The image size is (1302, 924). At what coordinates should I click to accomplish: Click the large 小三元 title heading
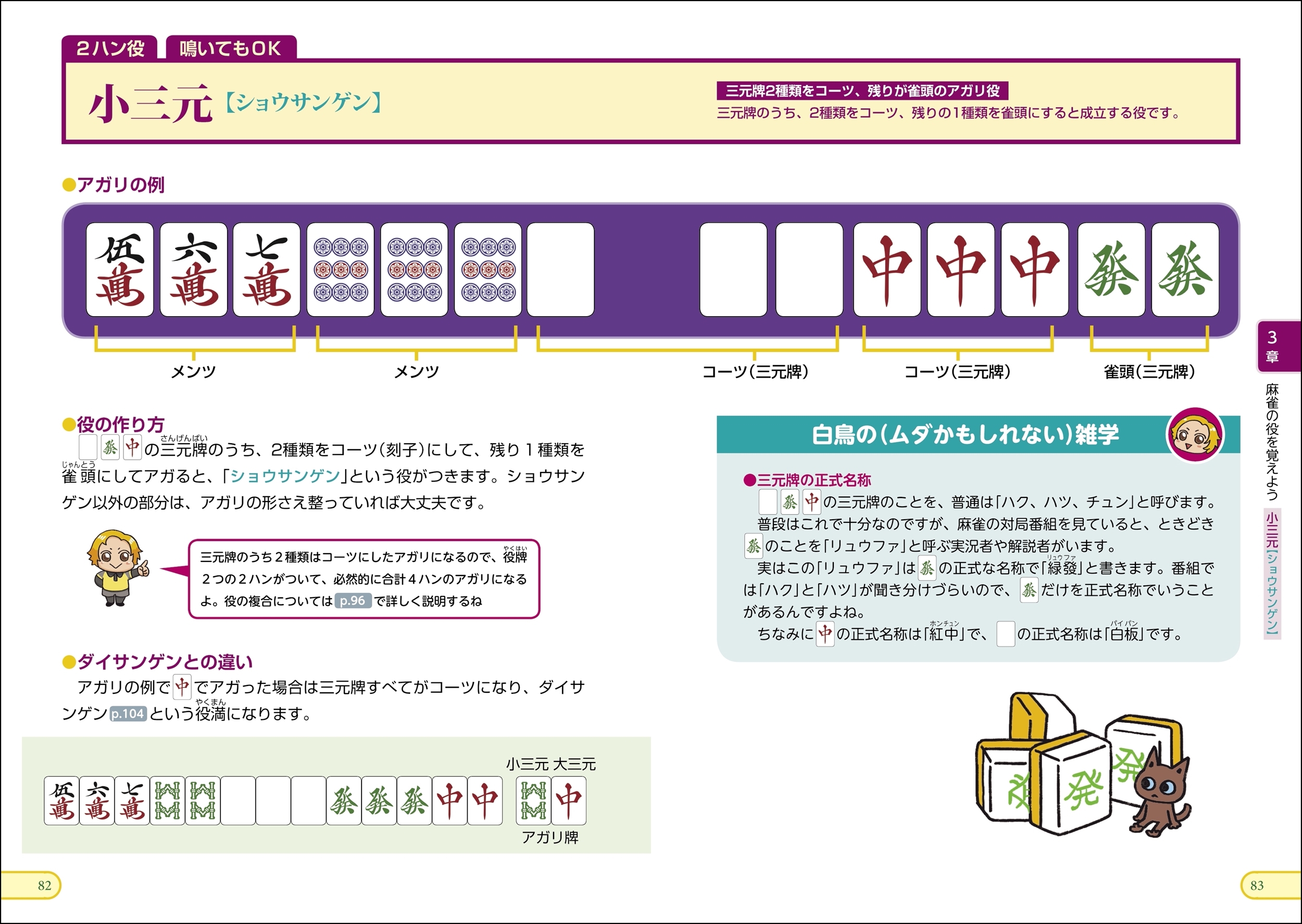(151, 104)
